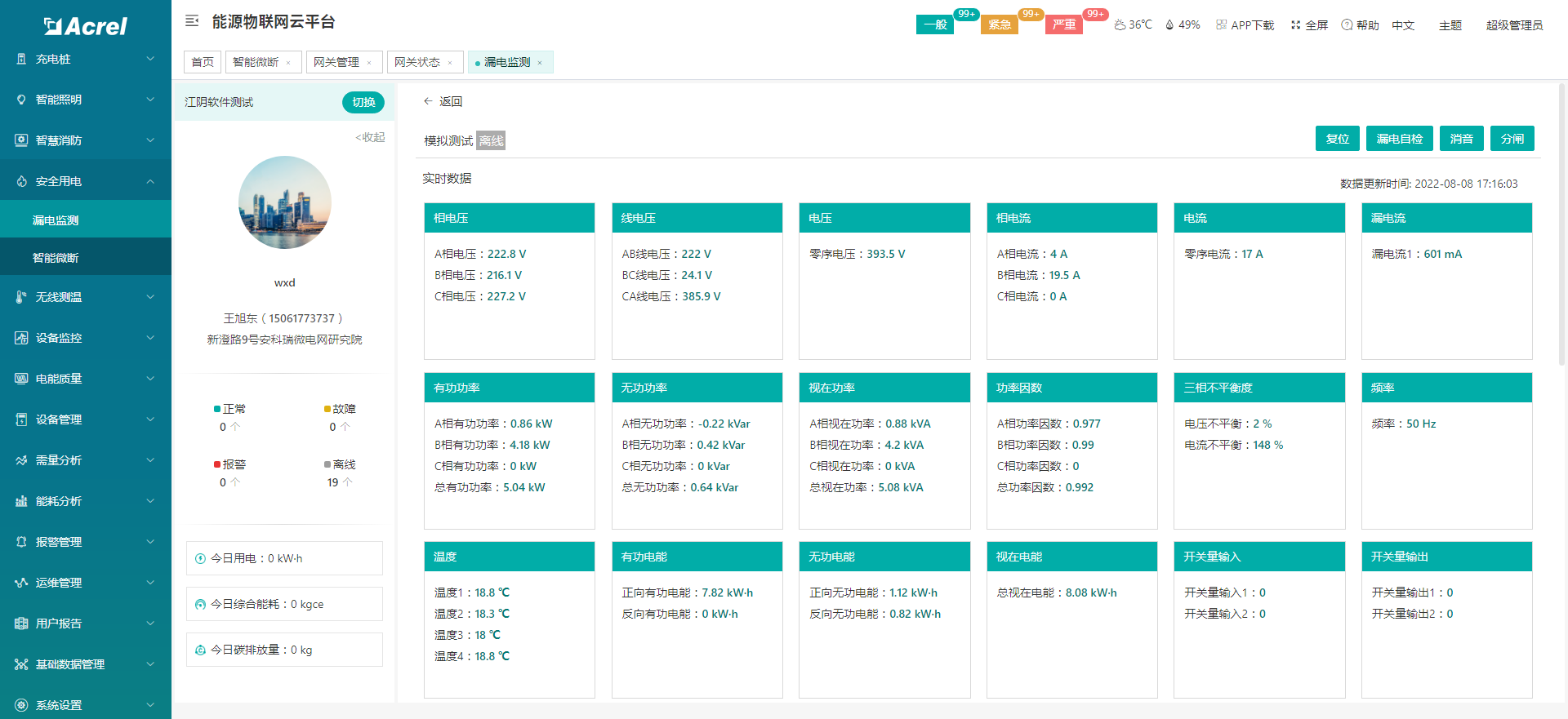Close the 网关状态 tab
This screenshot has height=719, width=1568.
coord(450,63)
